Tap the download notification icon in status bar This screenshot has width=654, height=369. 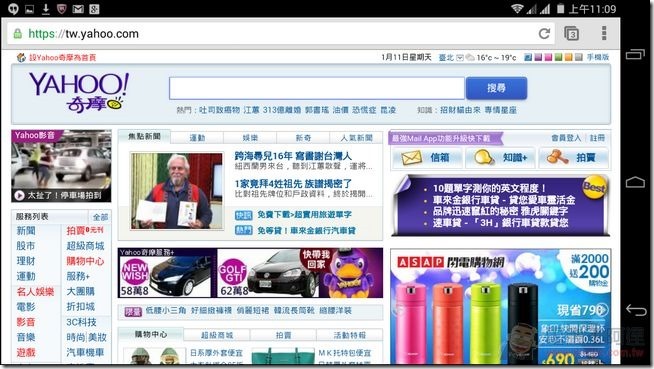pyautogui.click(x=45, y=9)
